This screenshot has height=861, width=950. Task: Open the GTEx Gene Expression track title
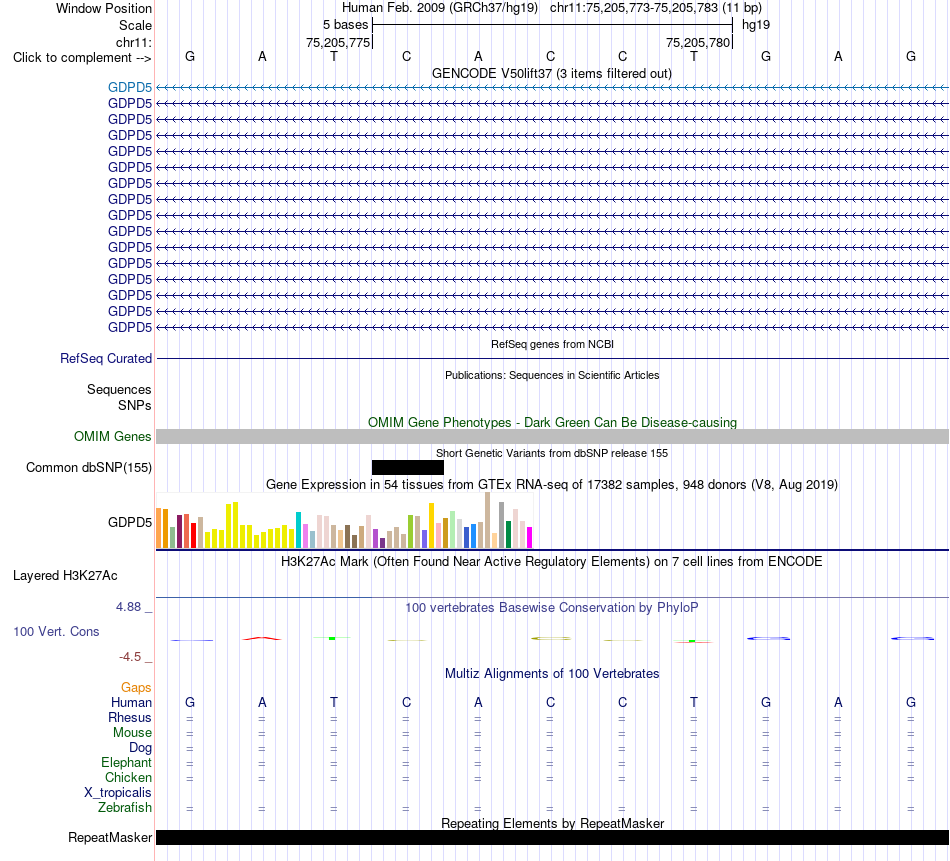(552, 485)
